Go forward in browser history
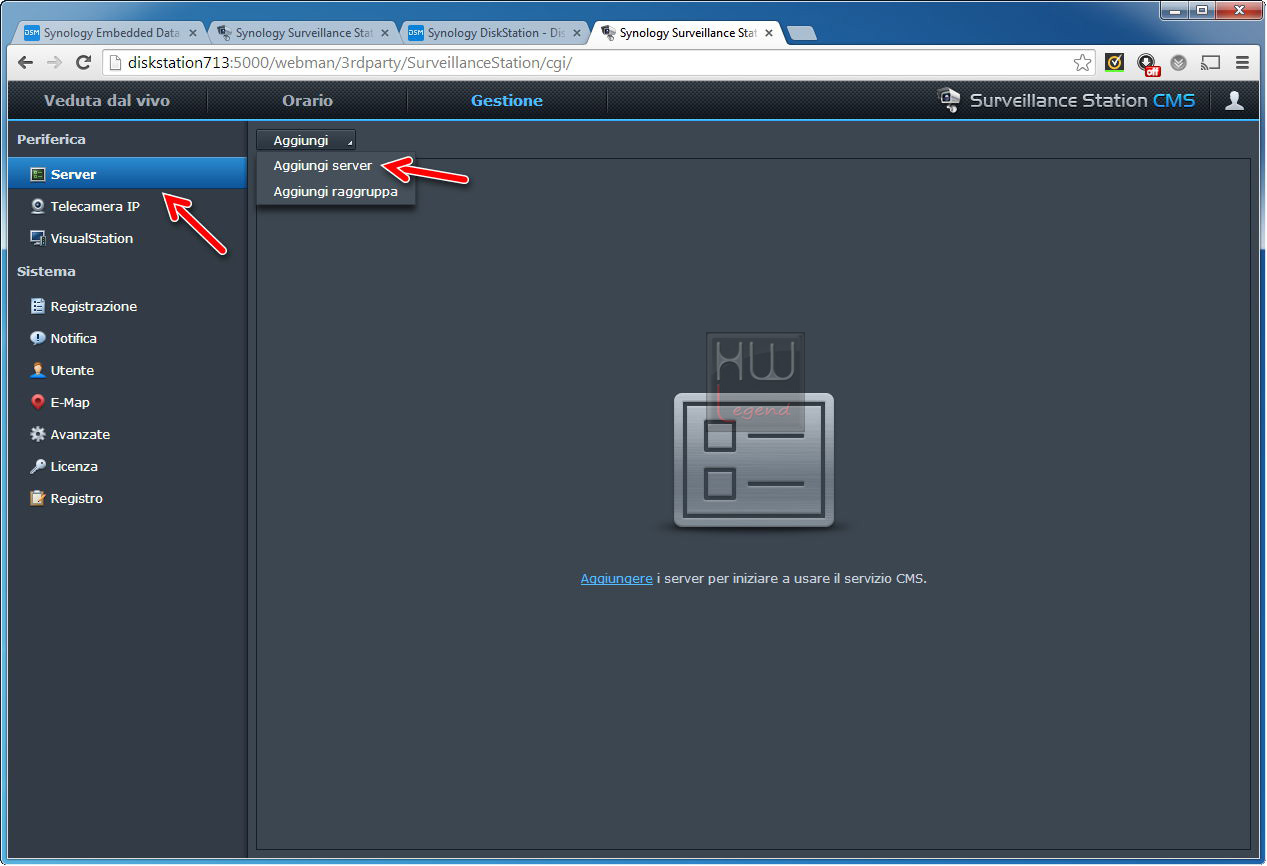1267x866 pixels. 55,63
